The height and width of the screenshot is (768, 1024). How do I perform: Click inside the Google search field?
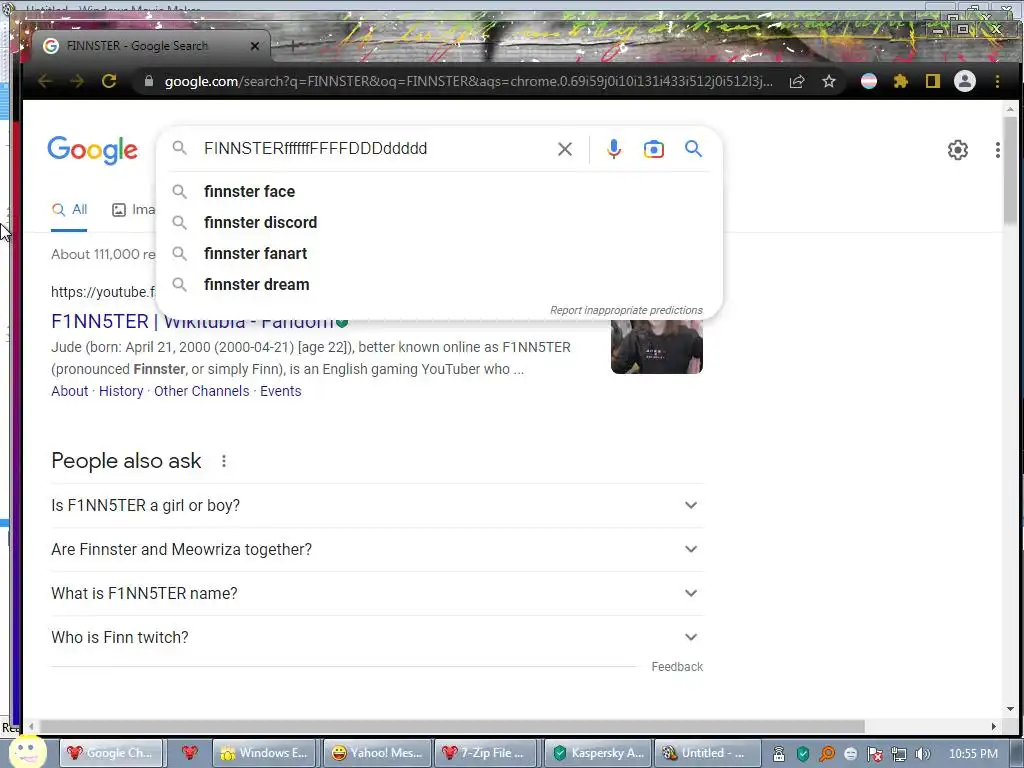point(376,149)
